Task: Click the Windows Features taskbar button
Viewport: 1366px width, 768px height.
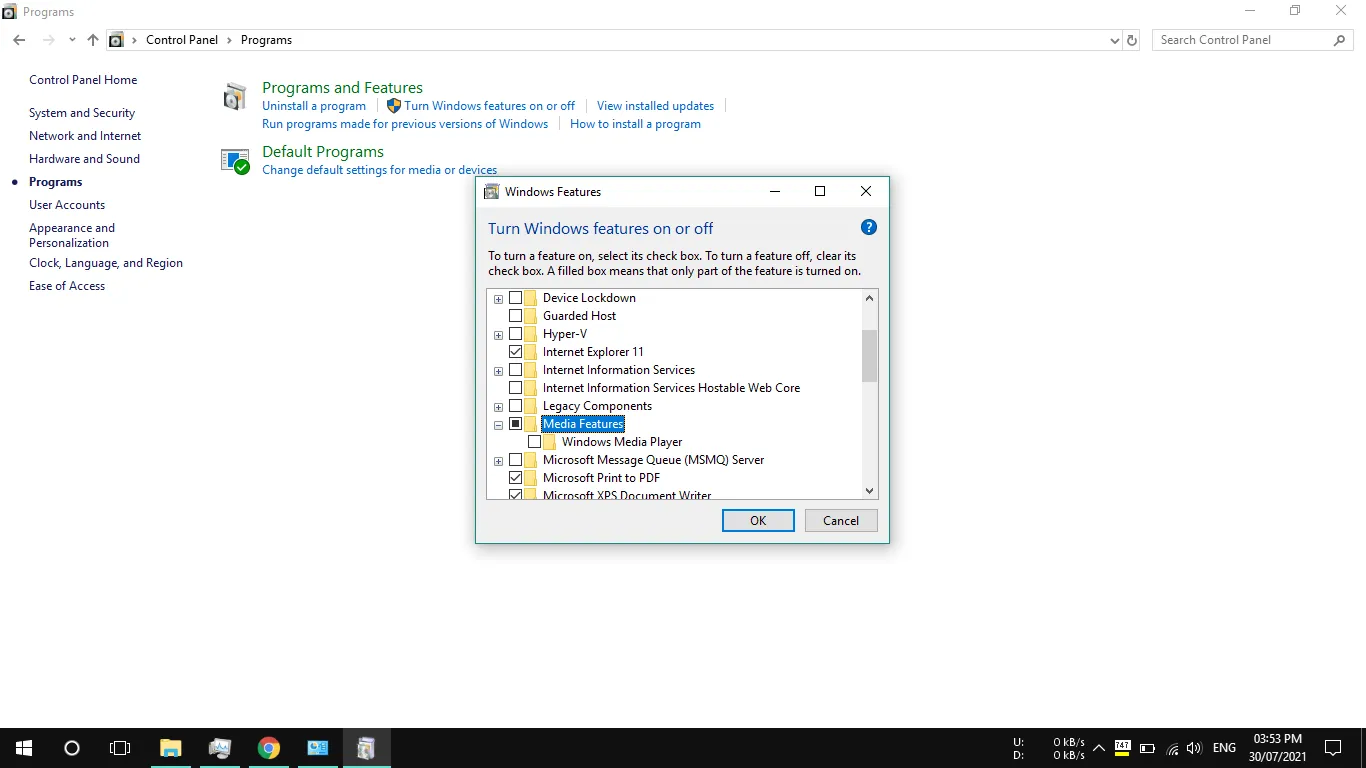Action: coord(366,748)
